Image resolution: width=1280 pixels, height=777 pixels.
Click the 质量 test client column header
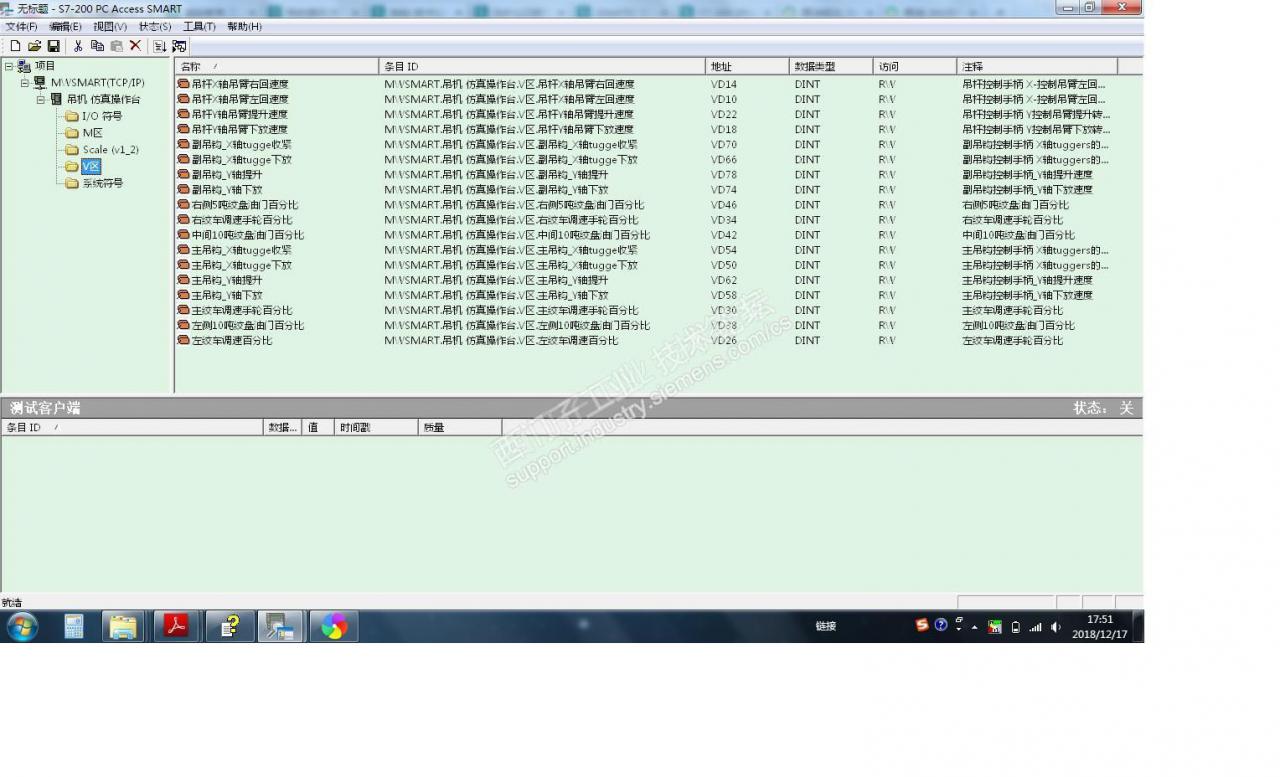click(460, 427)
